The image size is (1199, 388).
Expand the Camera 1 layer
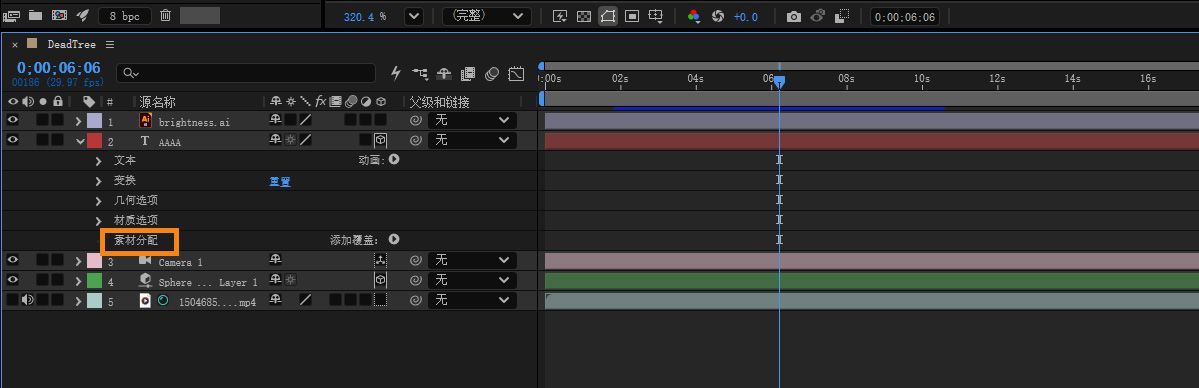tap(78, 261)
